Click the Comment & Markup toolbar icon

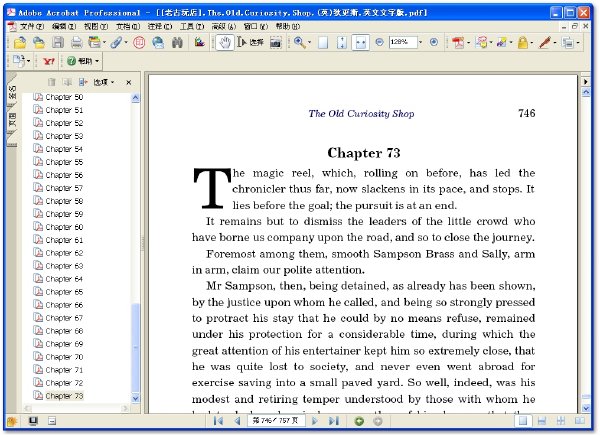(x=481, y=42)
